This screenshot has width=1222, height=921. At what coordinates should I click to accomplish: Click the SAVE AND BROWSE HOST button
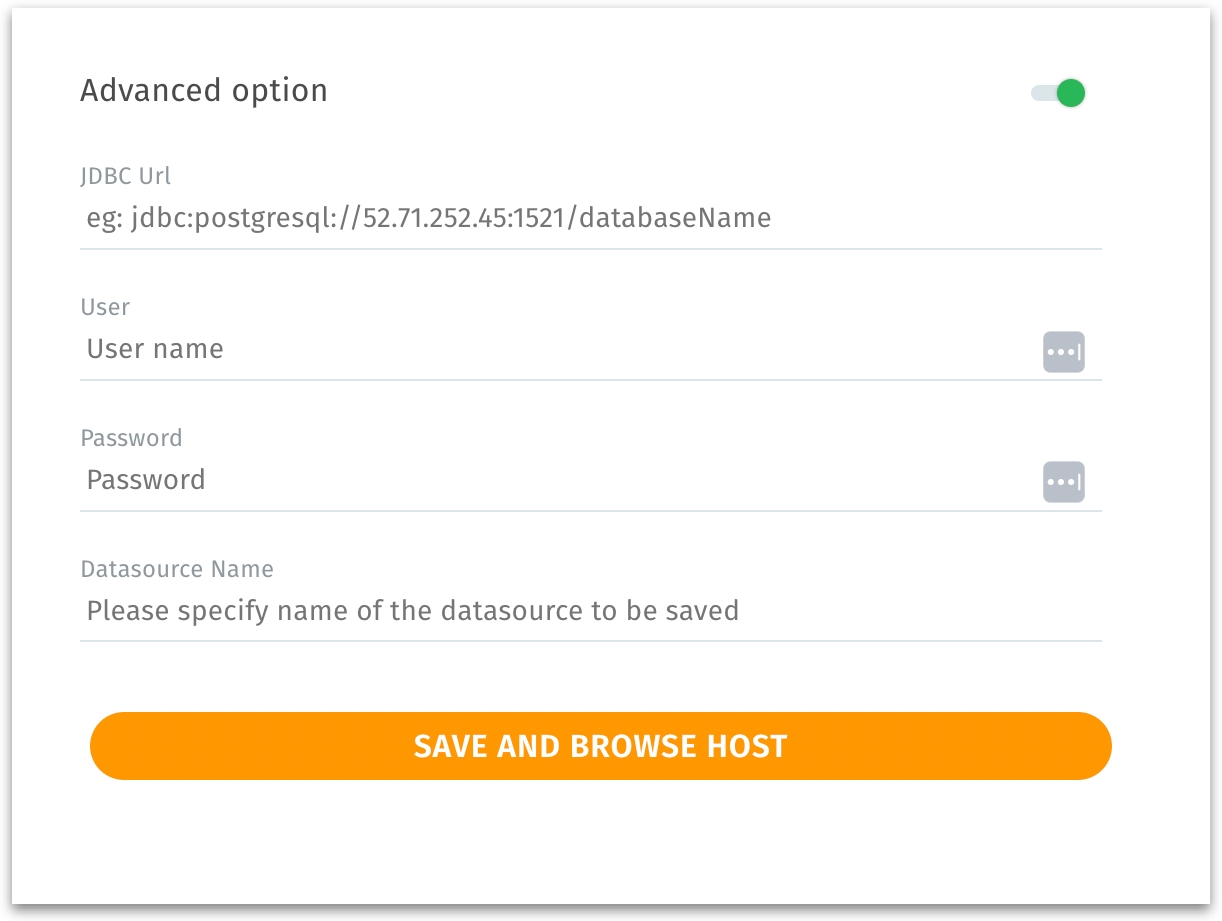600,746
